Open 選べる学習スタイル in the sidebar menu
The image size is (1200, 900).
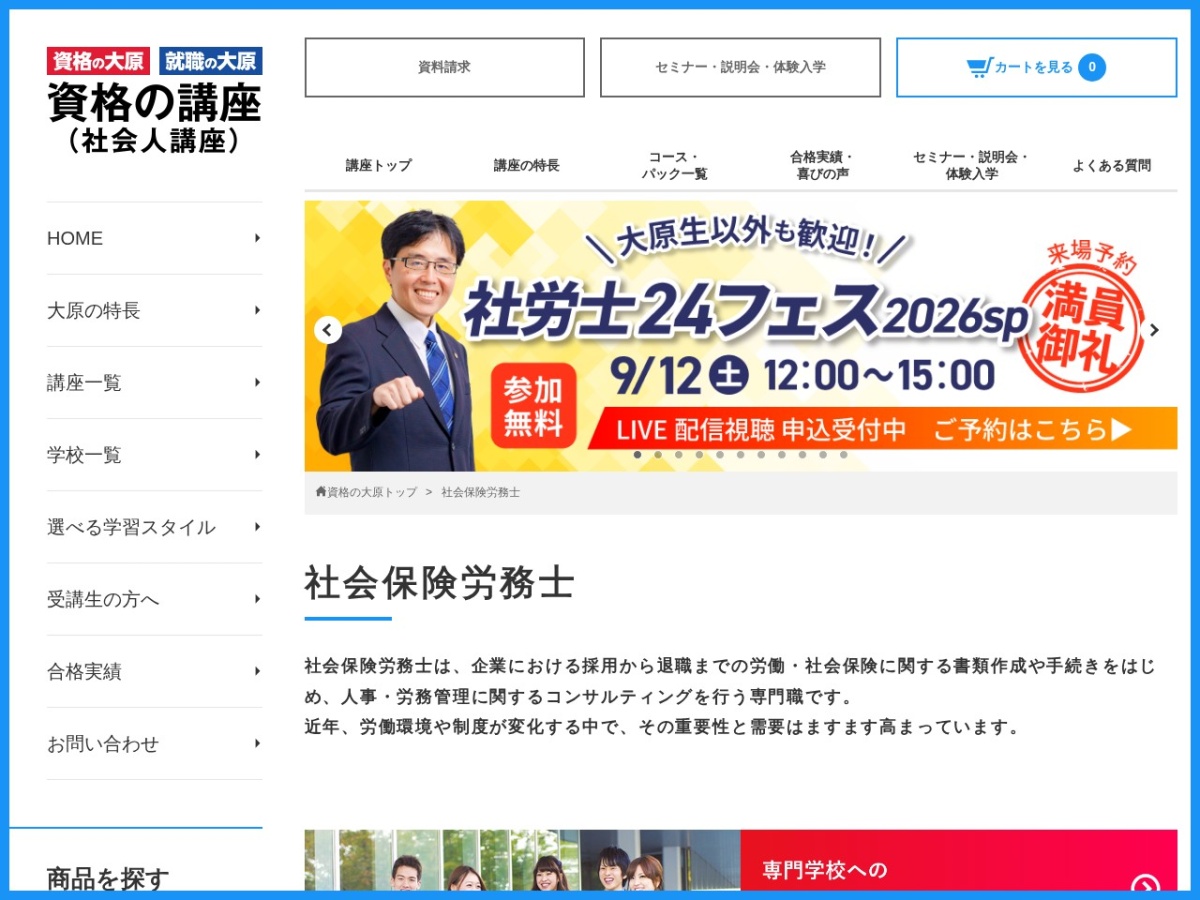pos(155,527)
